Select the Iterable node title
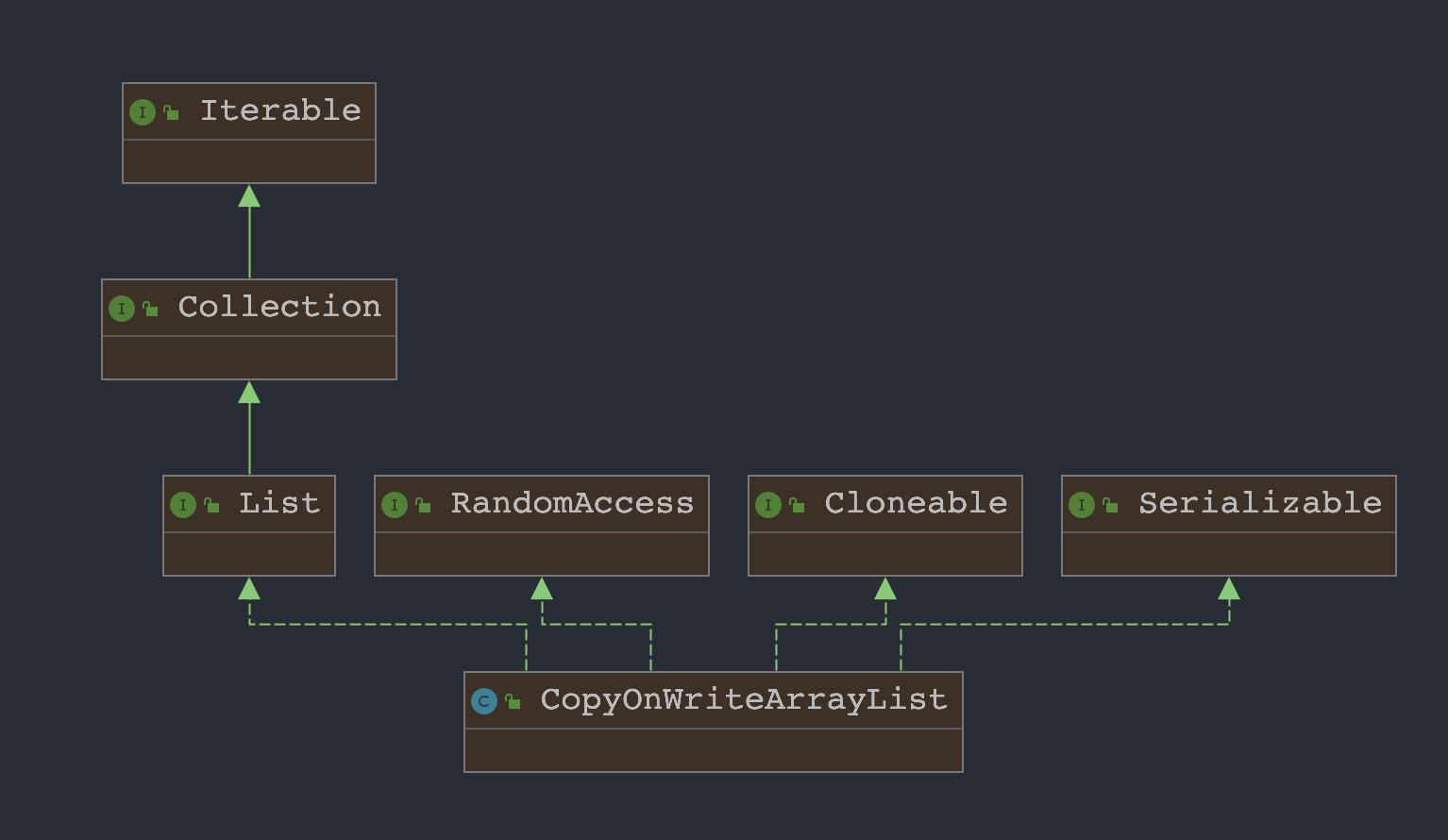 tap(280, 110)
